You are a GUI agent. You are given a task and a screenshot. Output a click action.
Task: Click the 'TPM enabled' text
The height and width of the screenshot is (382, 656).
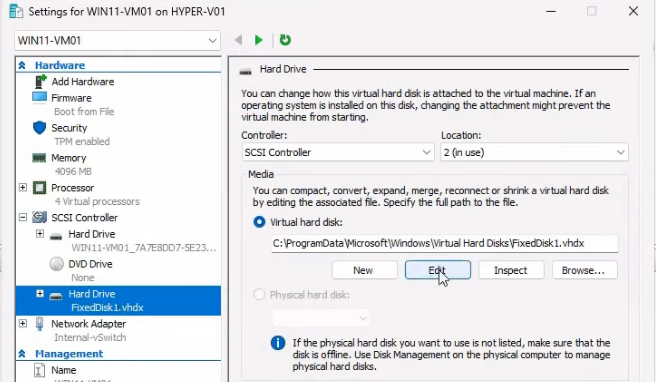pos(82,141)
